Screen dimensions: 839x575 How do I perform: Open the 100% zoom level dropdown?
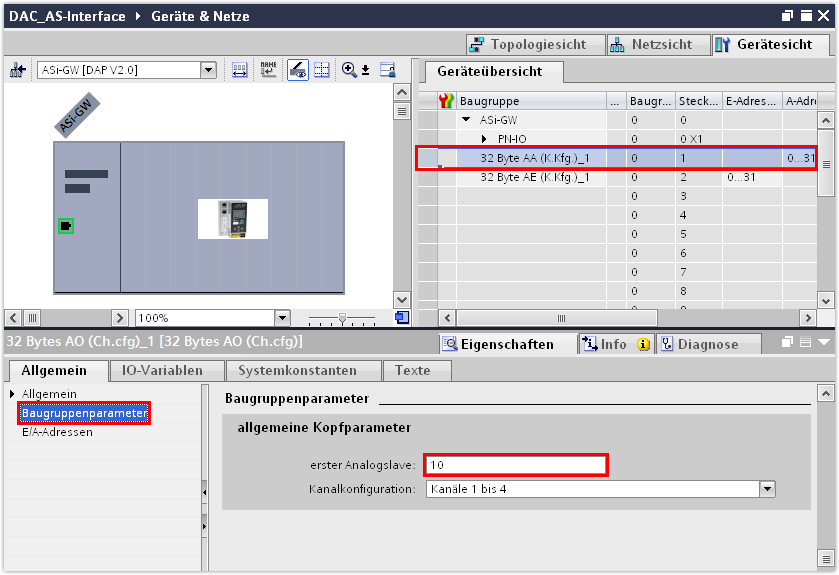tap(281, 318)
